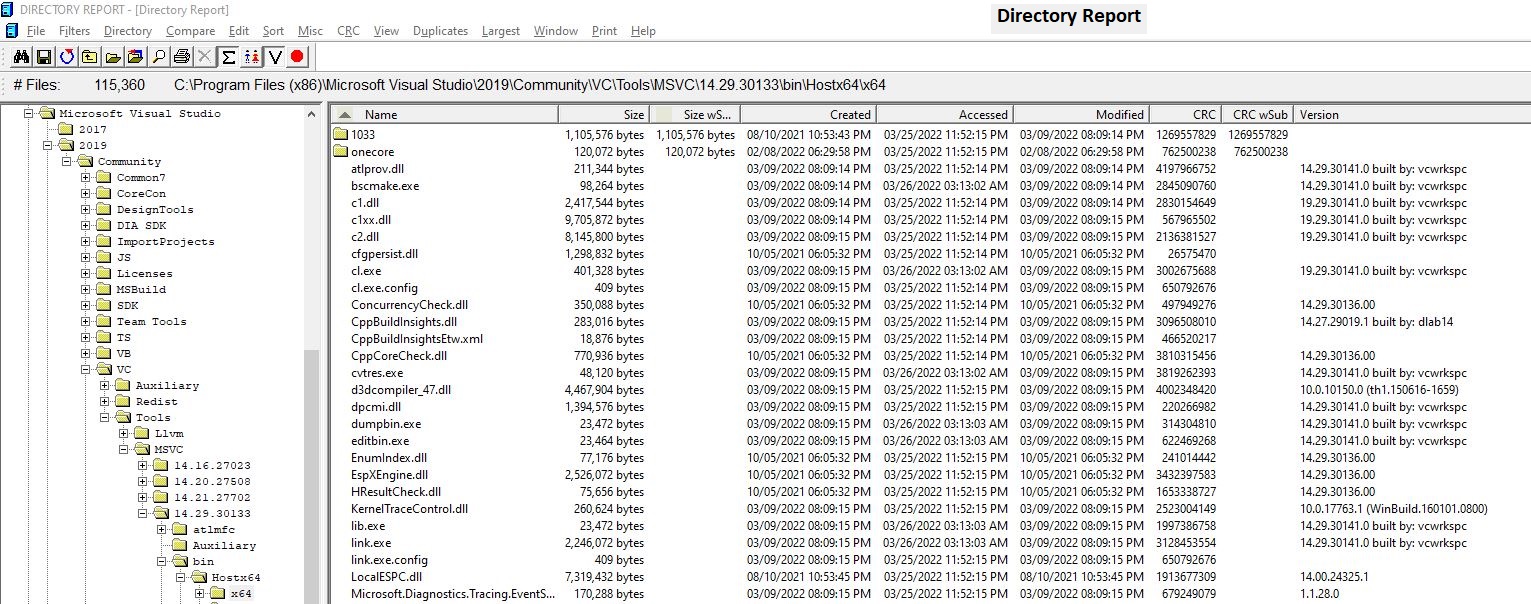Screen dimensions: 1531x604
Task: Select the KernelTraceControl.dll file row
Action: pos(930,509)
